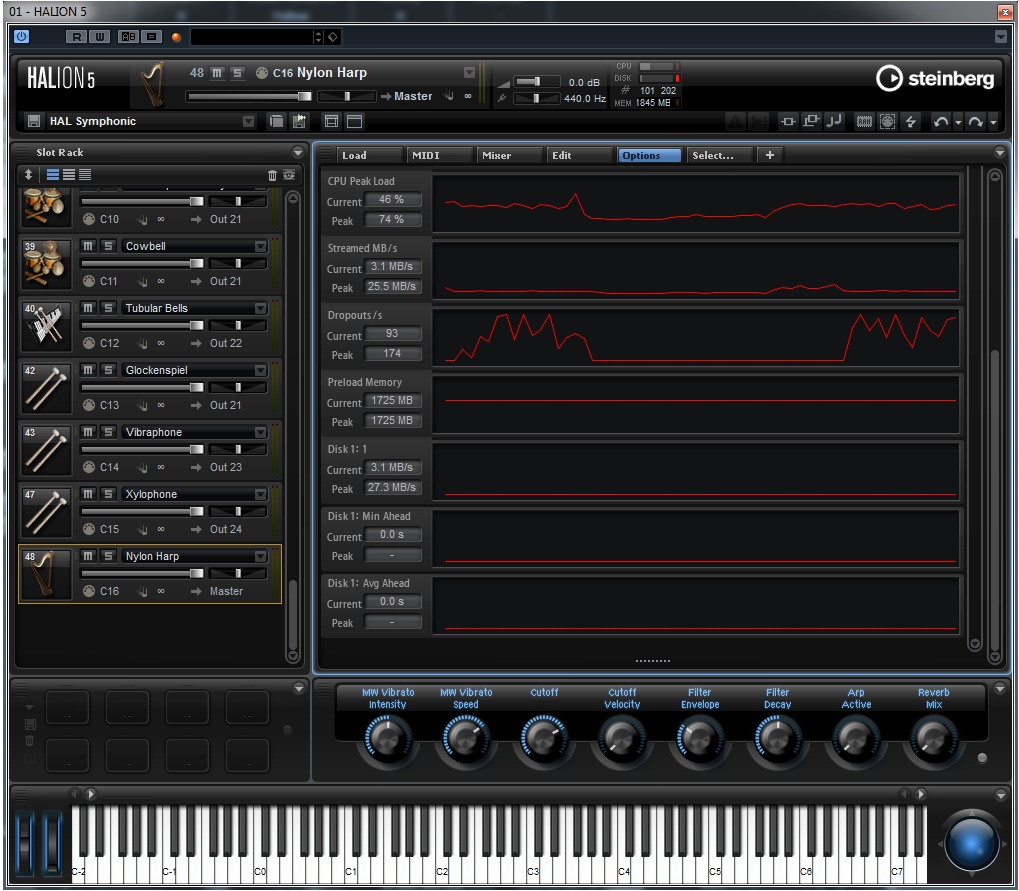Click the undo arrow icon
The height and width of the screenshot is (891, 1019).
click(x=940, y=122)
